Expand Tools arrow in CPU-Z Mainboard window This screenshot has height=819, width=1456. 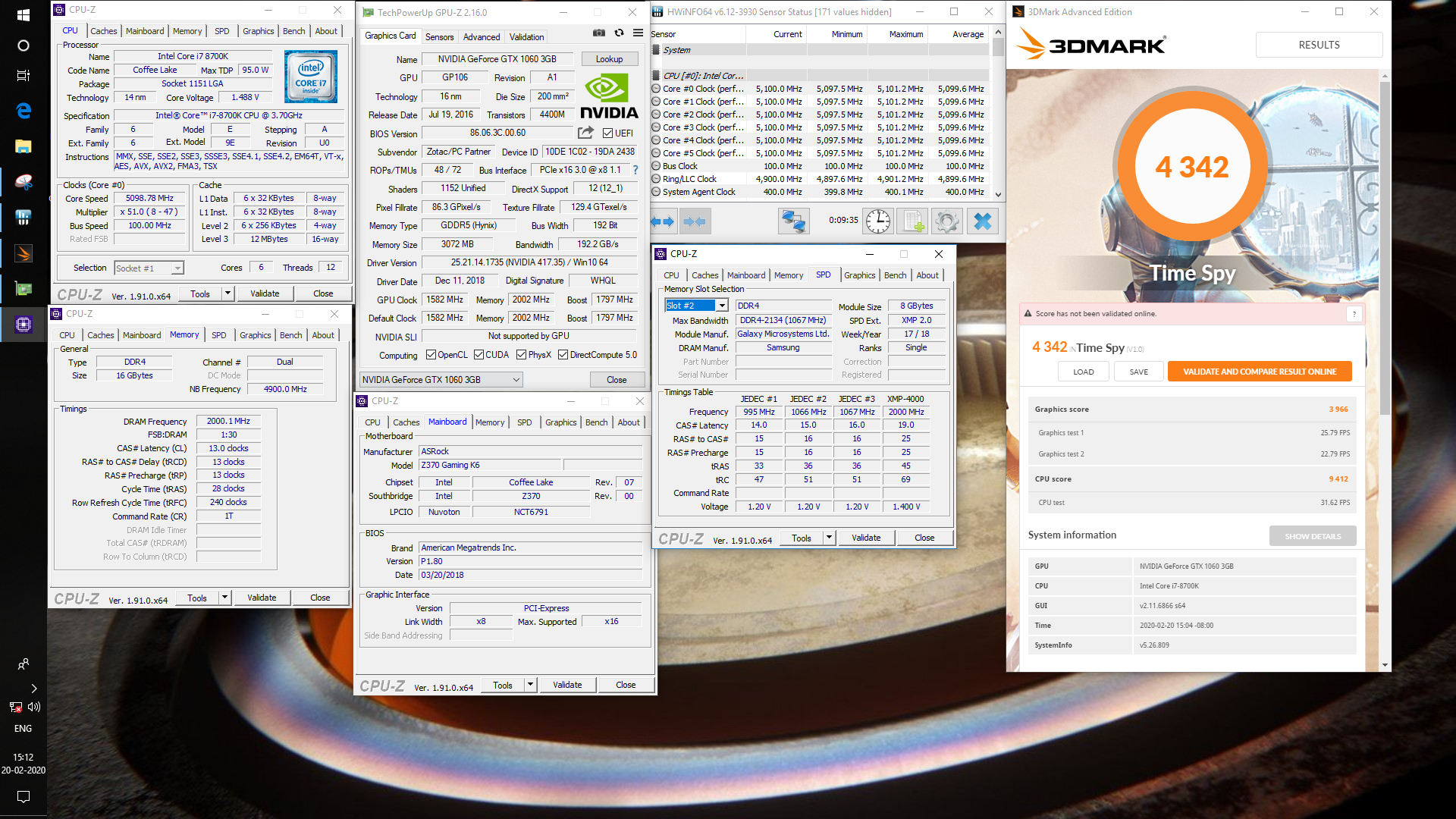click(530, 685)
